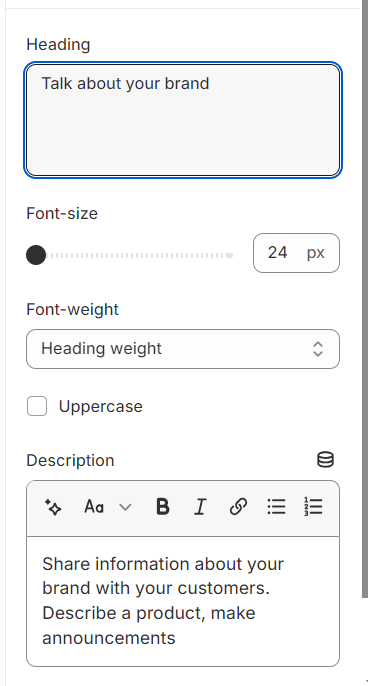Click the Description label
Screen dimensions: 368x686
click(70, 460)
